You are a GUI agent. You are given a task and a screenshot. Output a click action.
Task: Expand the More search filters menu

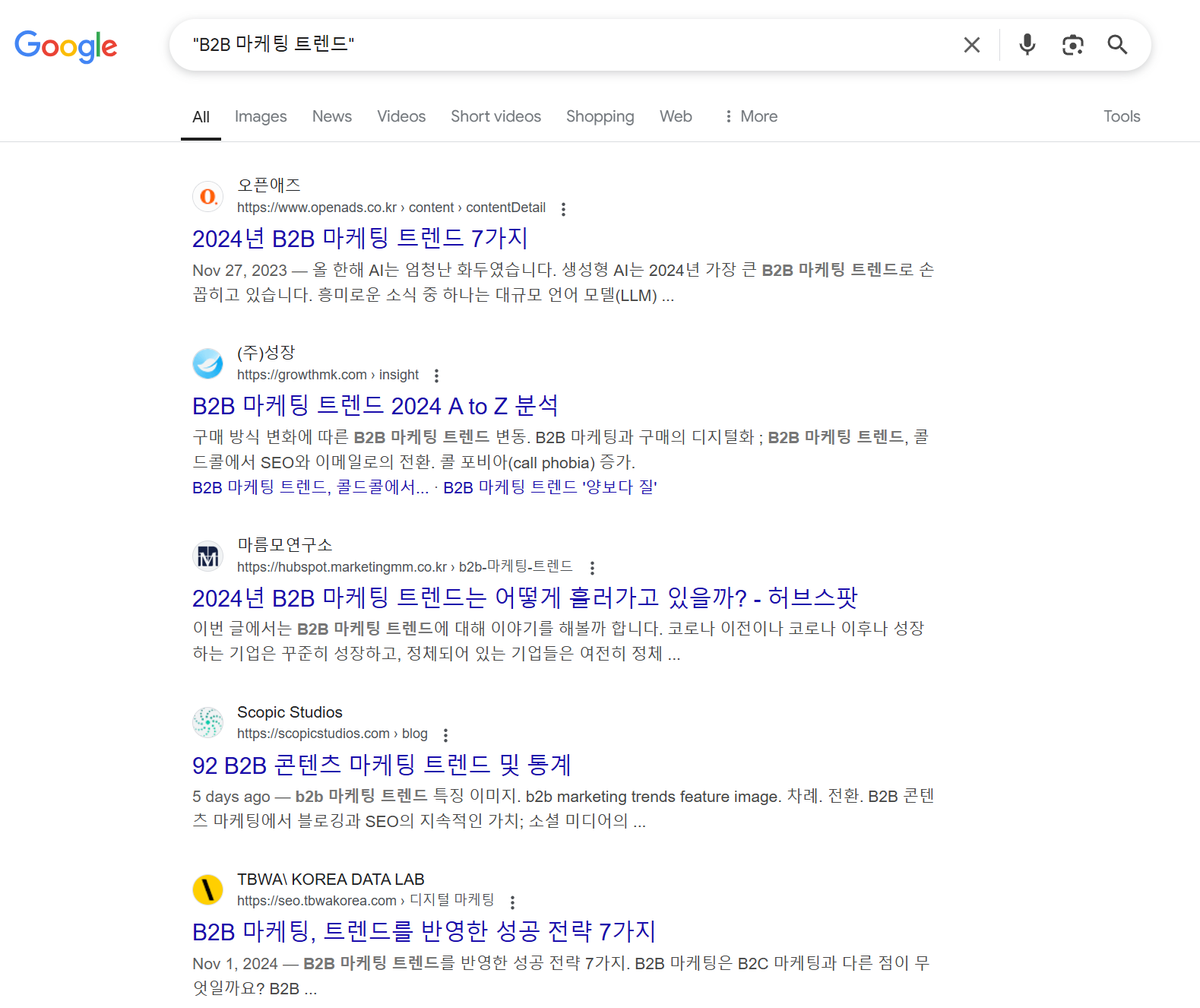click(751, 116)
